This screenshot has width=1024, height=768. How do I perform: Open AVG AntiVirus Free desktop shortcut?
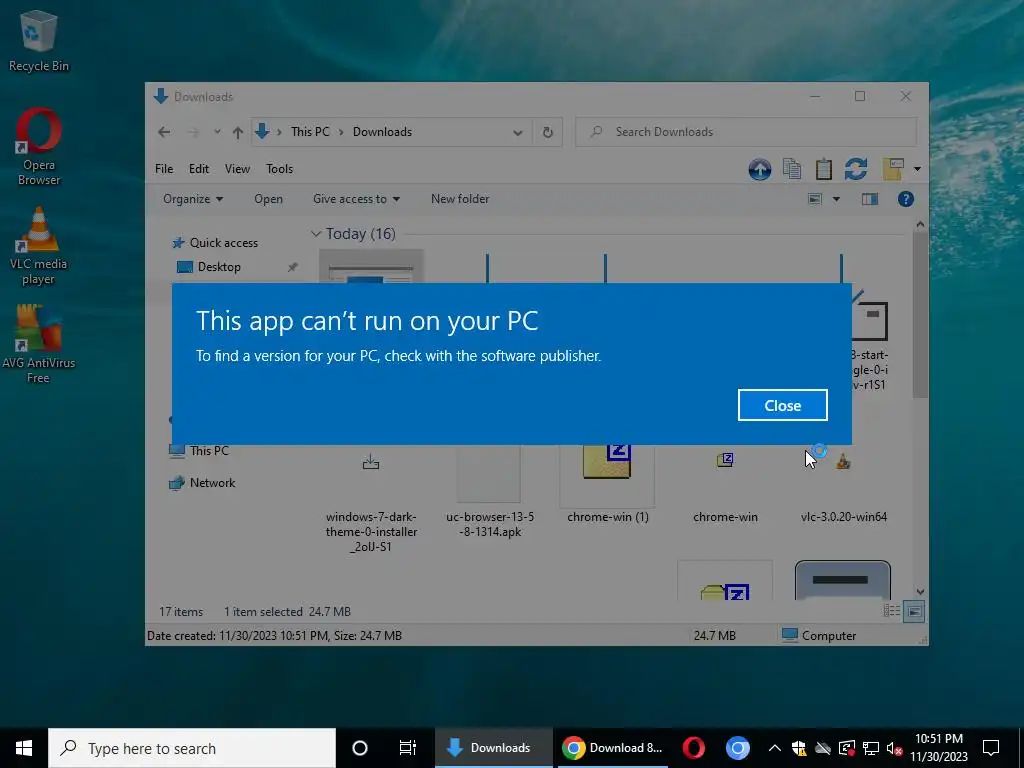pyautogui.click(x=39, y=344)
